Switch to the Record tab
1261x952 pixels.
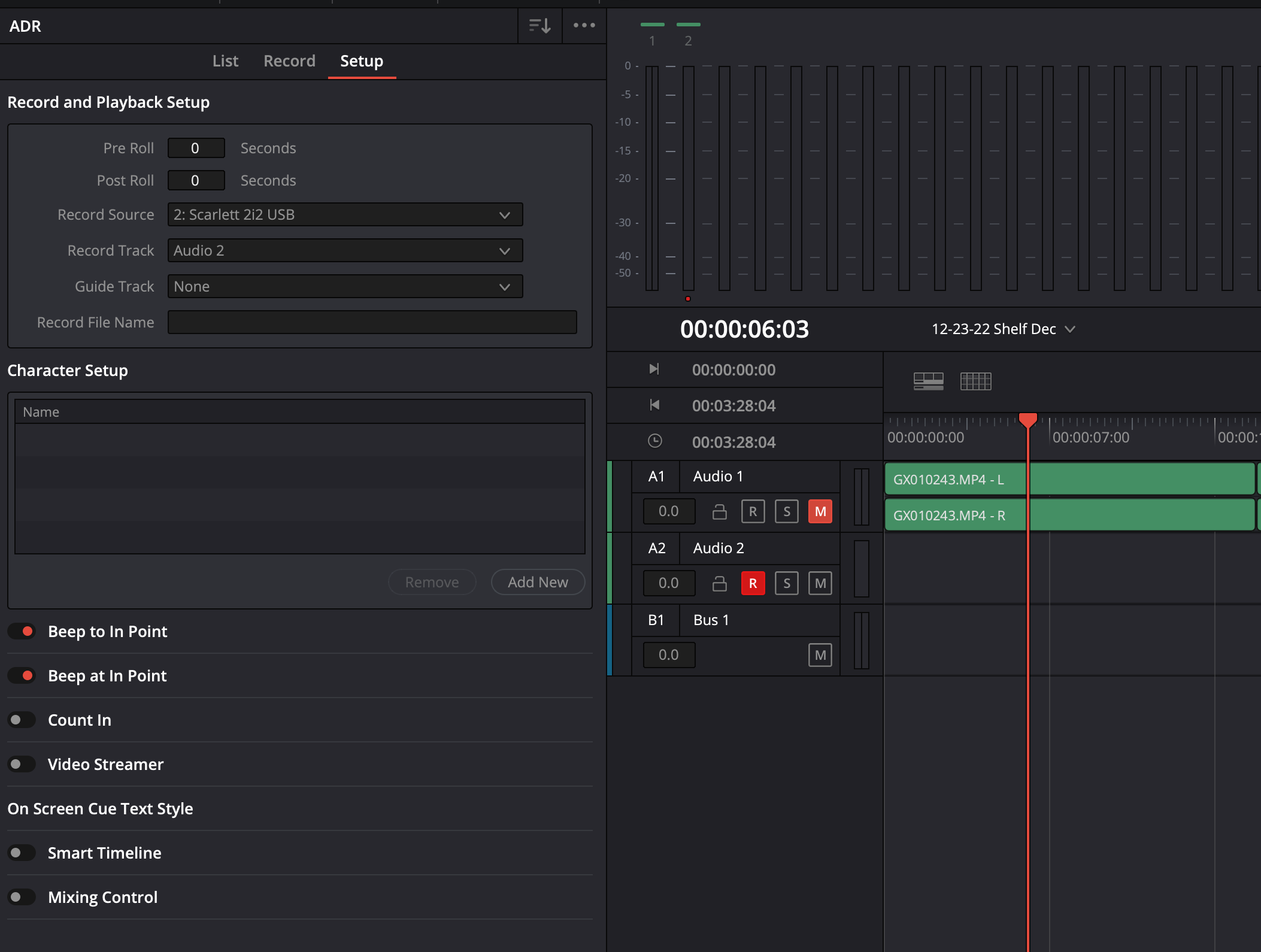pyautogui.click(x=289, y=61)
